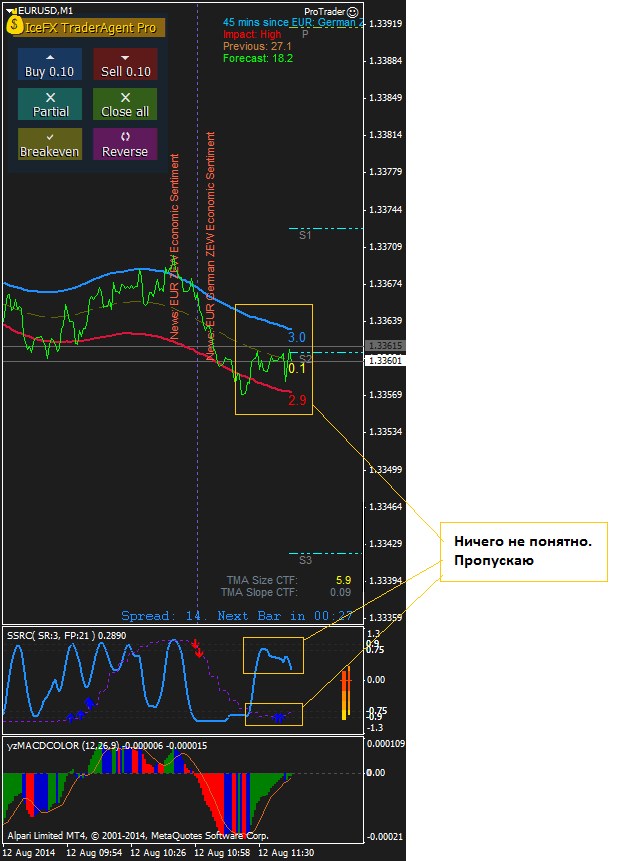Image resolution: width=636 pixels, height=861 pixels.
Task: Click the '12 Aug 11:30' time axis label
Action: pyautogui.click(x=286, y=853)
